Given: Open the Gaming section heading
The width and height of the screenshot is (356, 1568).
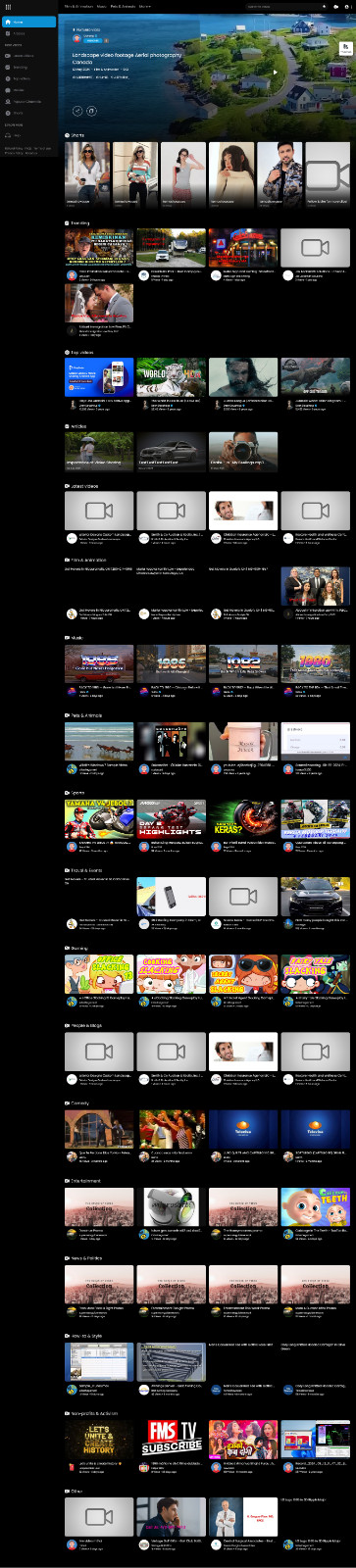Looking at the screenshot, I should (78, 948).
